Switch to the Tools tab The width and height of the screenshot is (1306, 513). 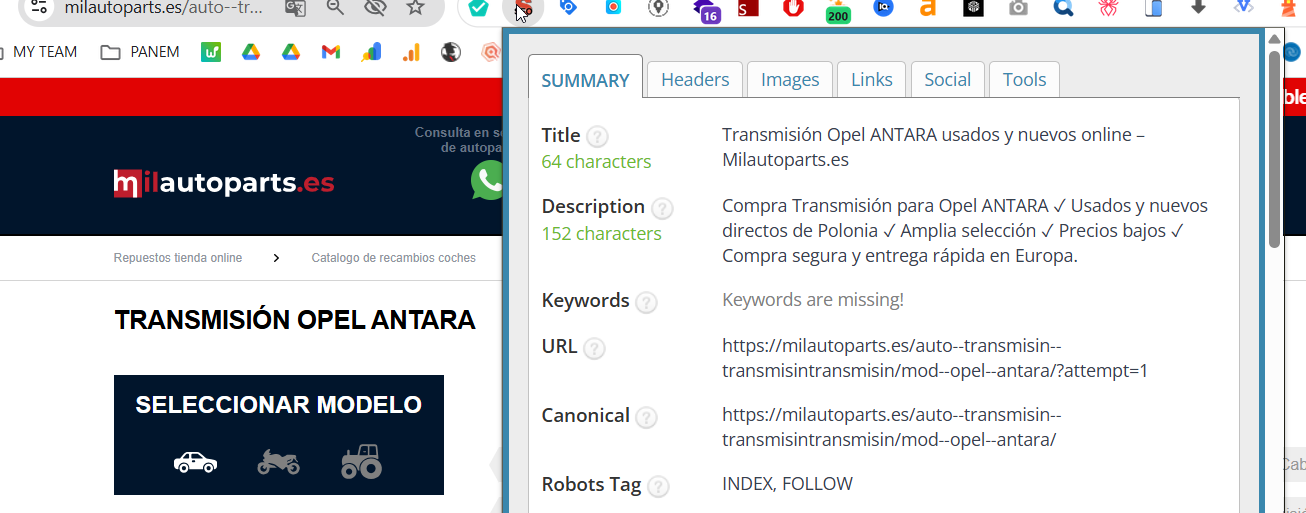(1025, 80)
